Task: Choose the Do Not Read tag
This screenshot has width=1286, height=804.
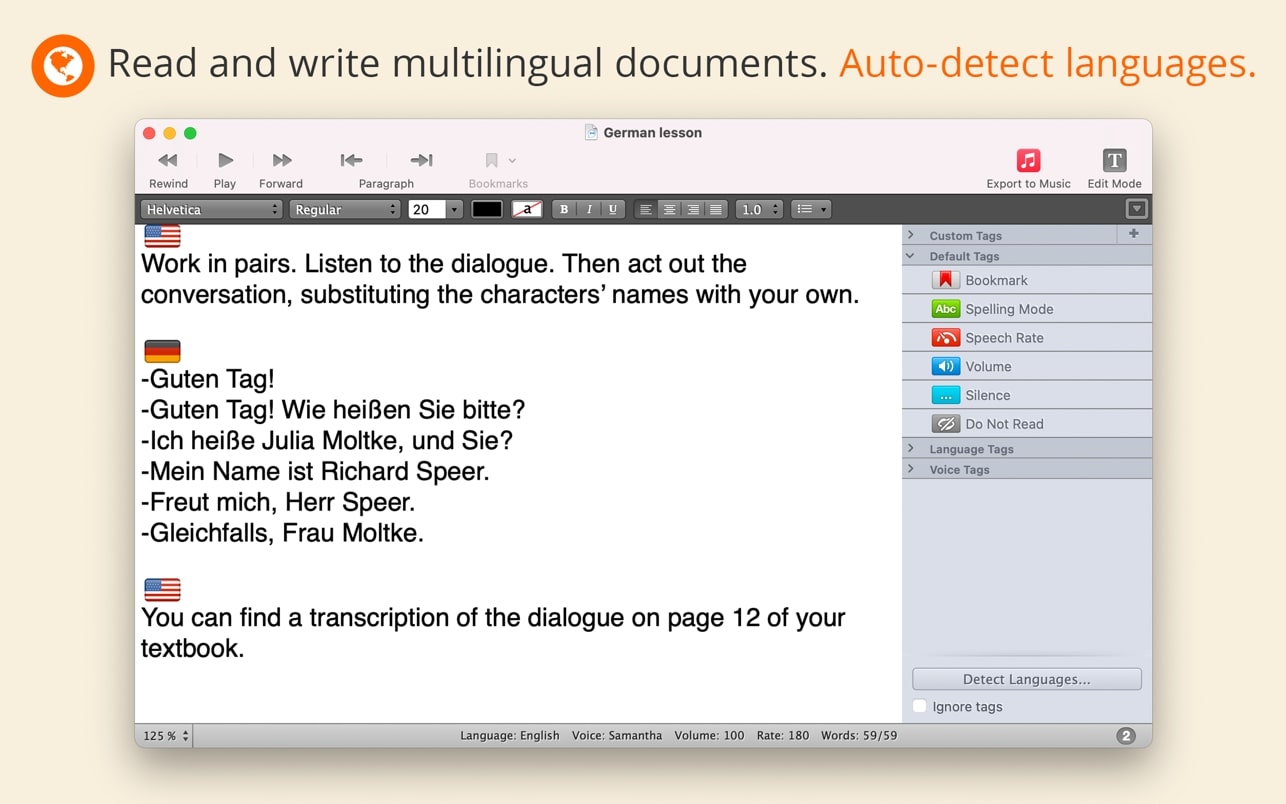Action: click(x=1003, y=424)
